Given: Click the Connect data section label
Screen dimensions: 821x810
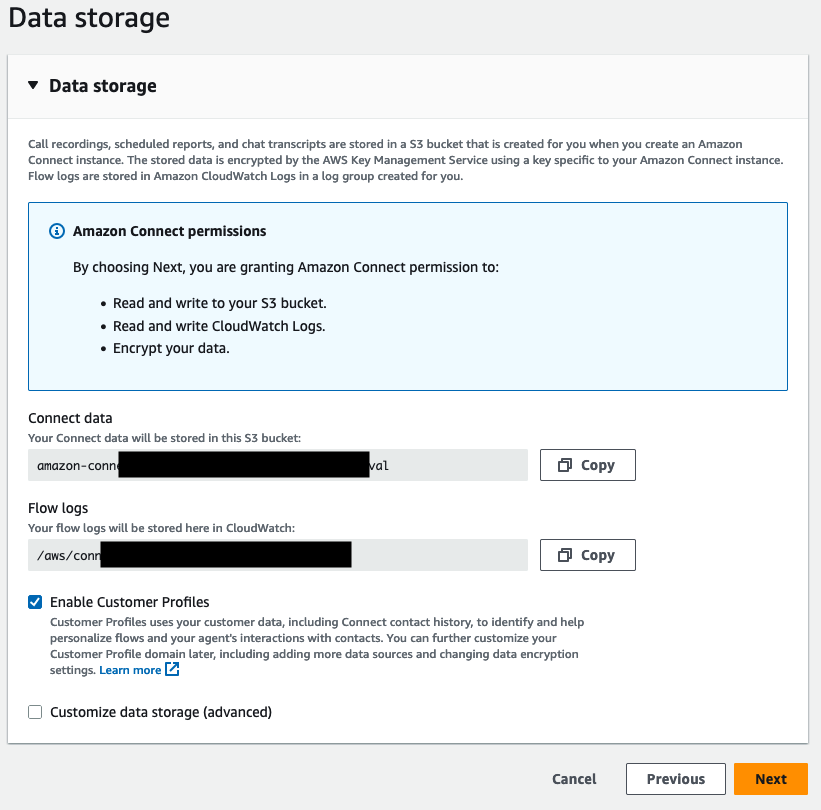Looking at the screenshot, I should click(70, 418).
